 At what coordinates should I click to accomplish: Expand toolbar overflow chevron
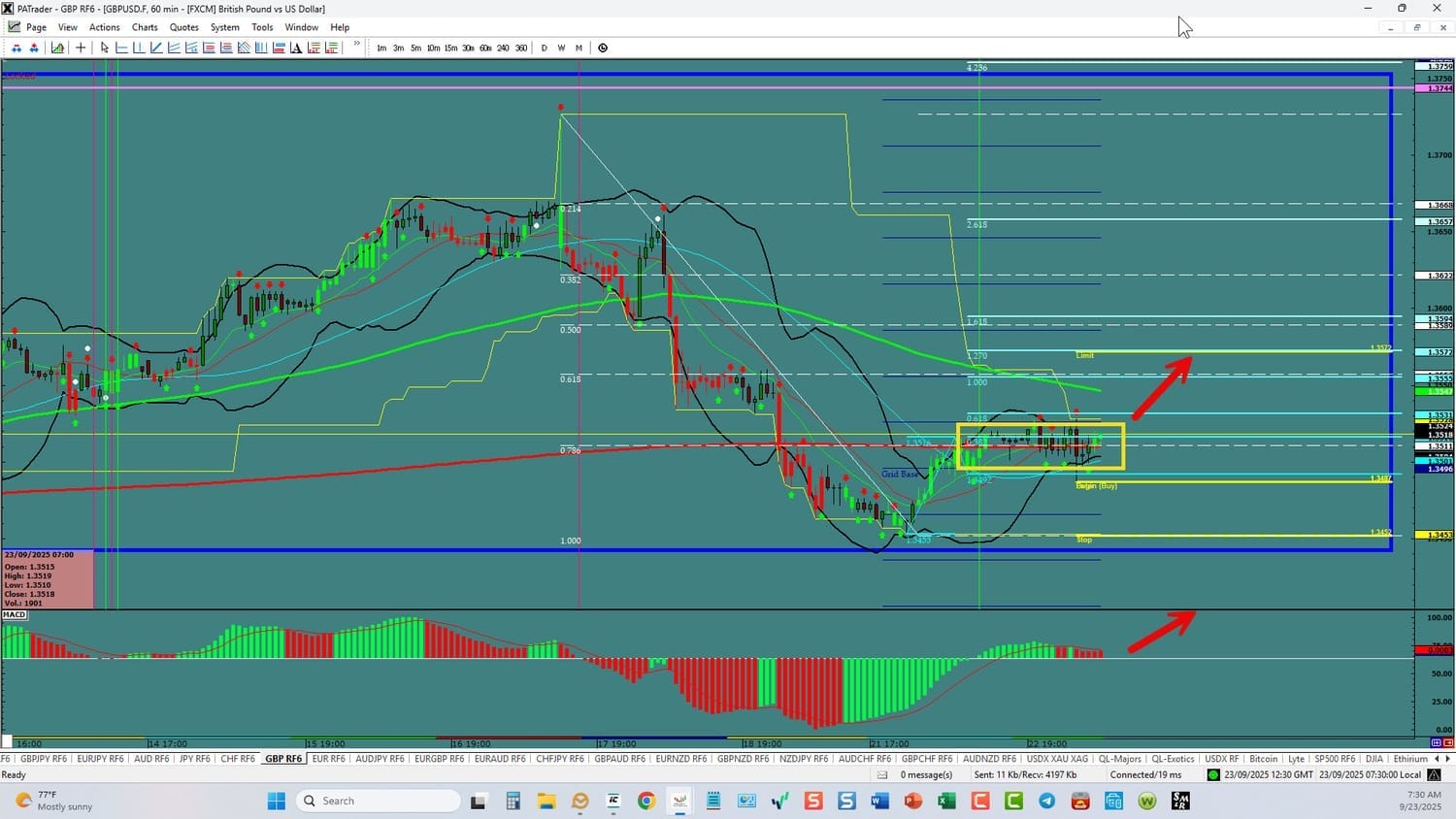pos(357,44)
